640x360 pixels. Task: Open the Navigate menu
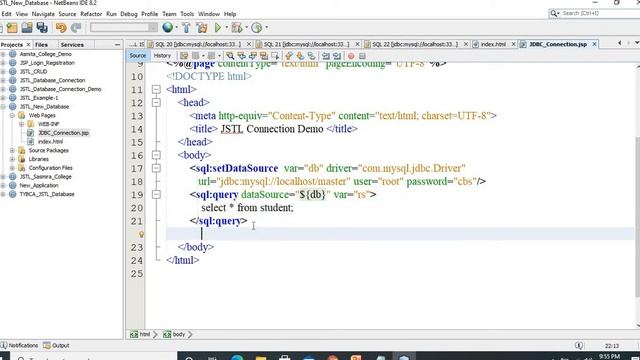coord(43,14)
